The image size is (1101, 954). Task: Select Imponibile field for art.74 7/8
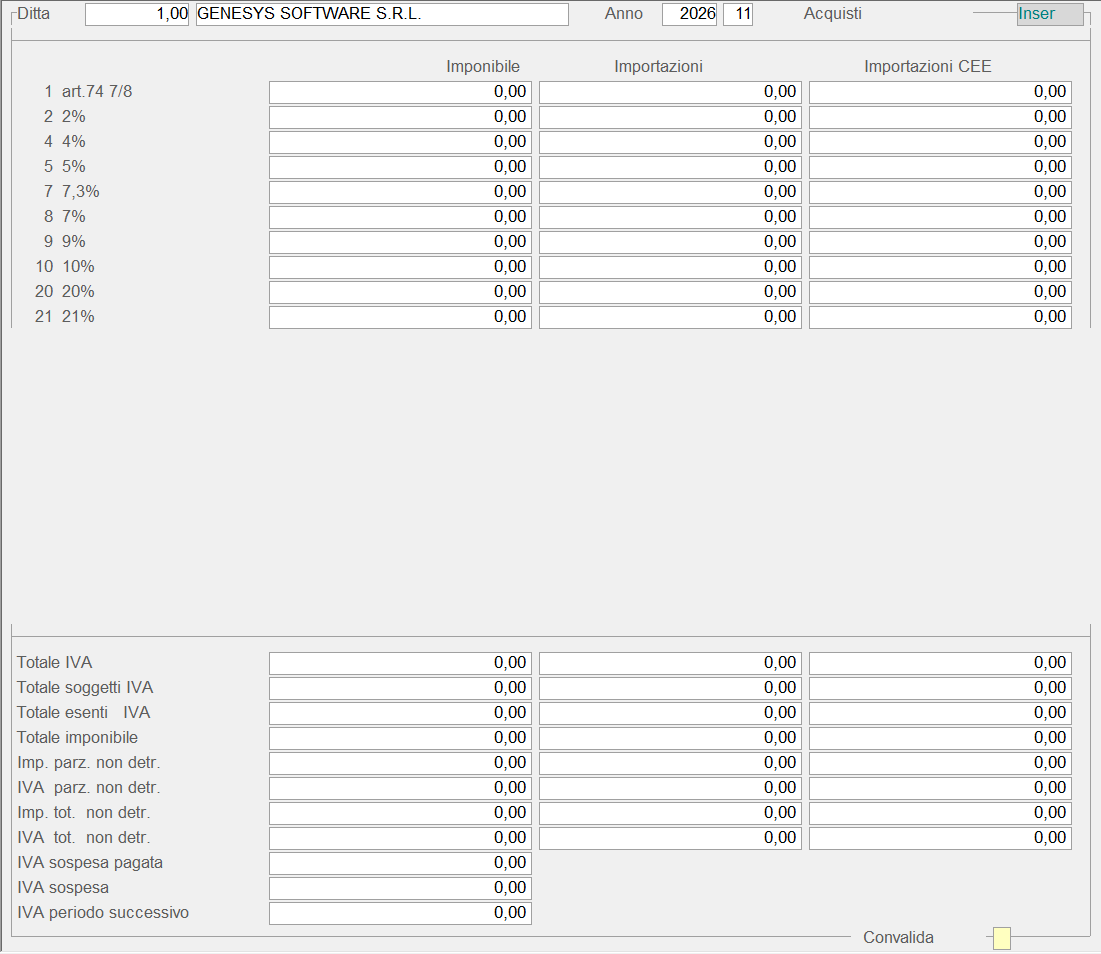(x=400, y=92)
